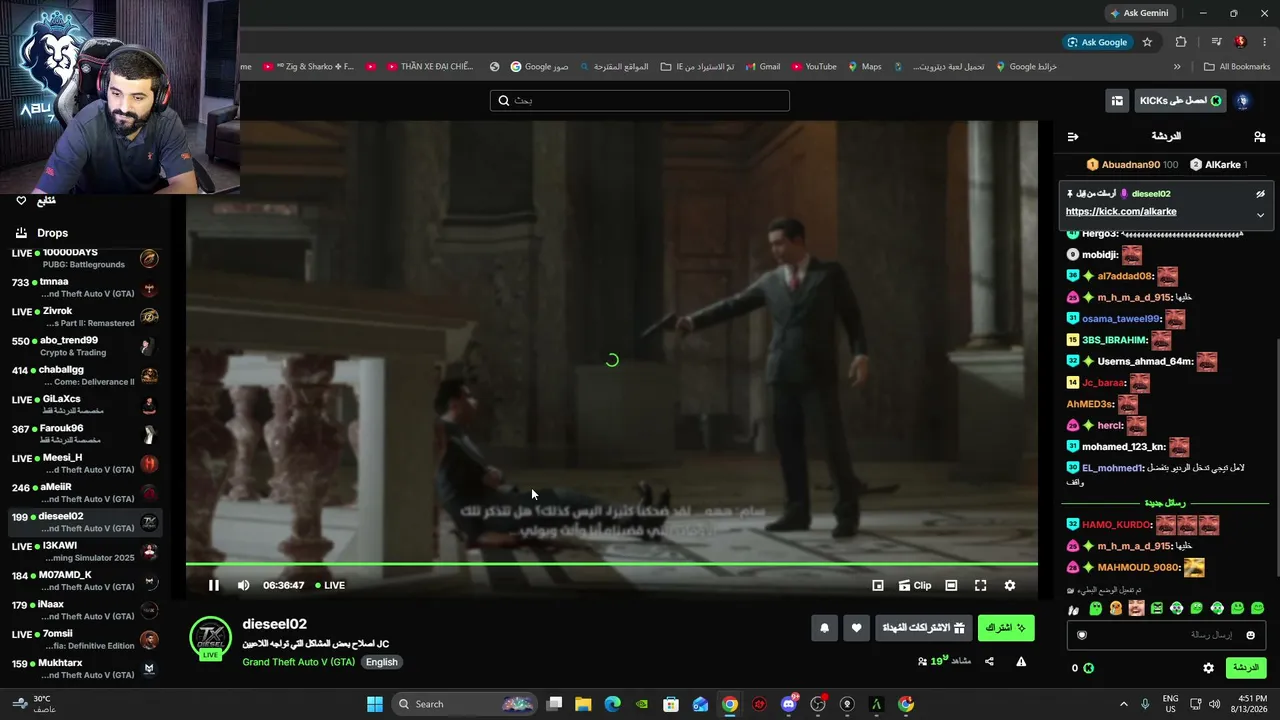Image resolution: width=1280 pixels, height=720 pixels.
Task: Enter fullscreen video mode
Action: pyautogui.click(x=980, y=585)
